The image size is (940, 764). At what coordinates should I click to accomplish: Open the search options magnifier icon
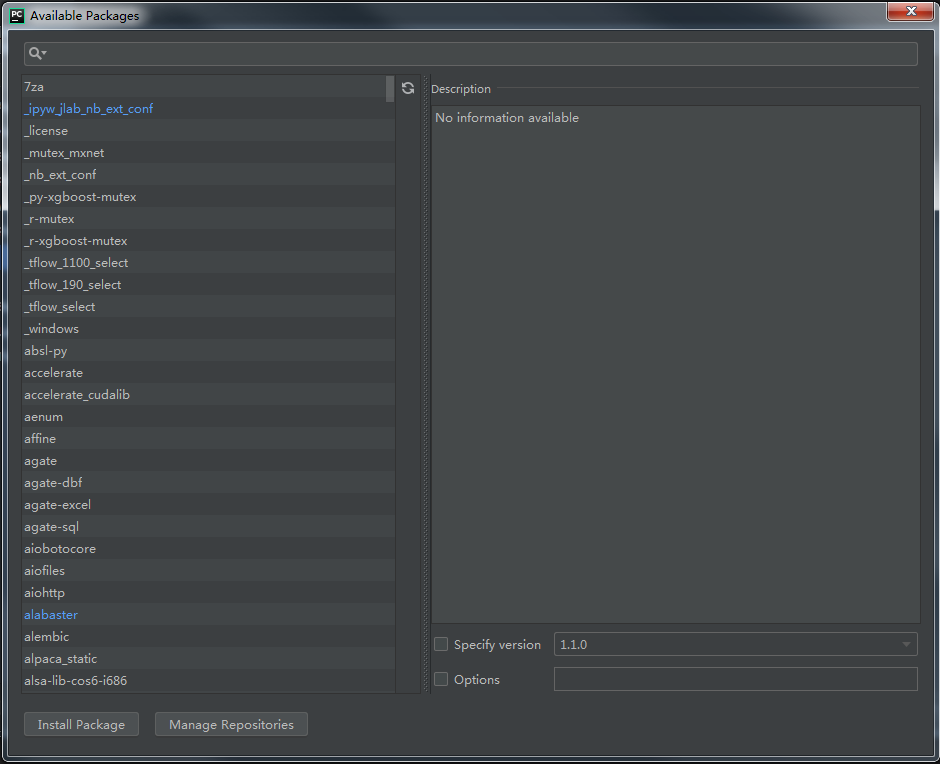[37, 53]
